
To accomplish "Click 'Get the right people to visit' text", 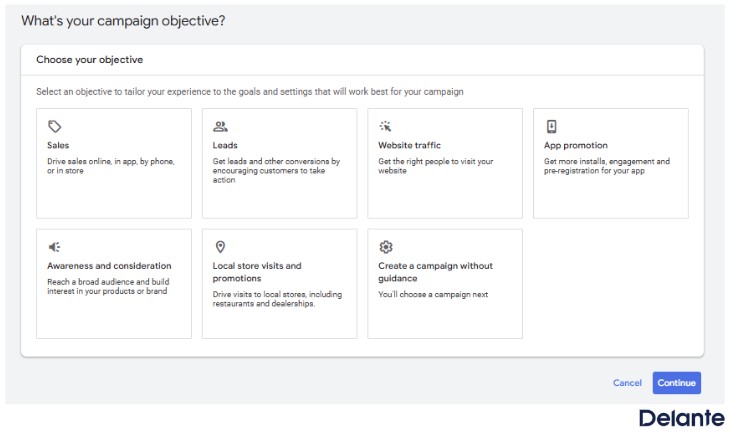I will pyautogui.click(x=435, y=166).
